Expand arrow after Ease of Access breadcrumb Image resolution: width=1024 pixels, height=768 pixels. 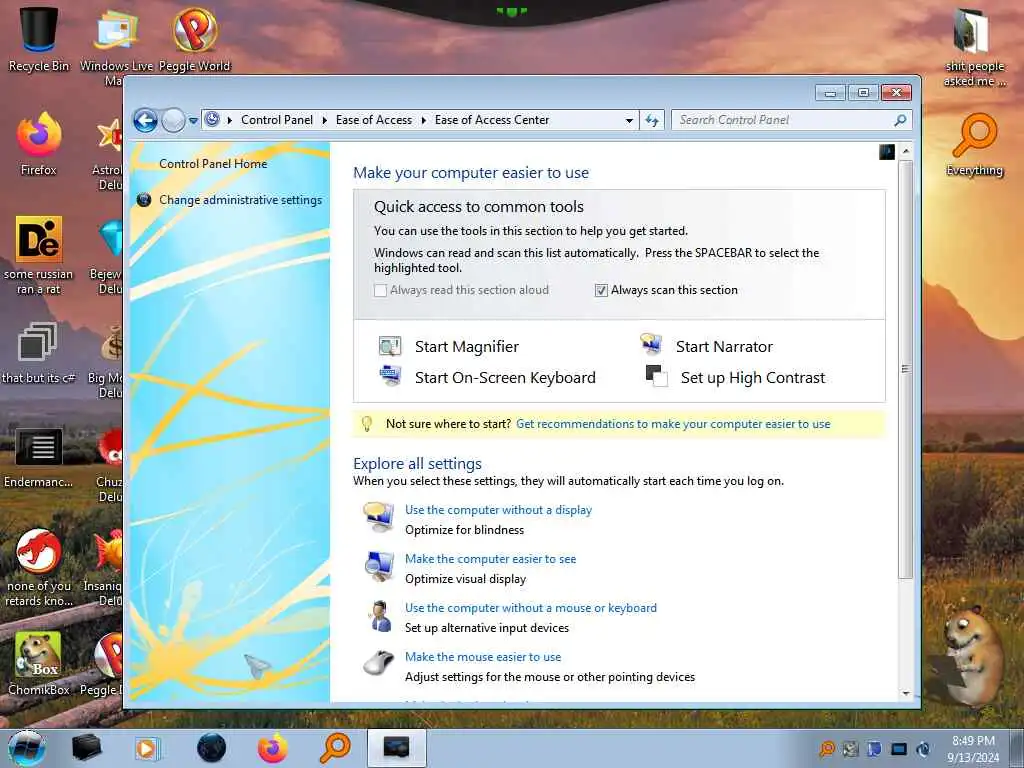(x=423, y=120)
